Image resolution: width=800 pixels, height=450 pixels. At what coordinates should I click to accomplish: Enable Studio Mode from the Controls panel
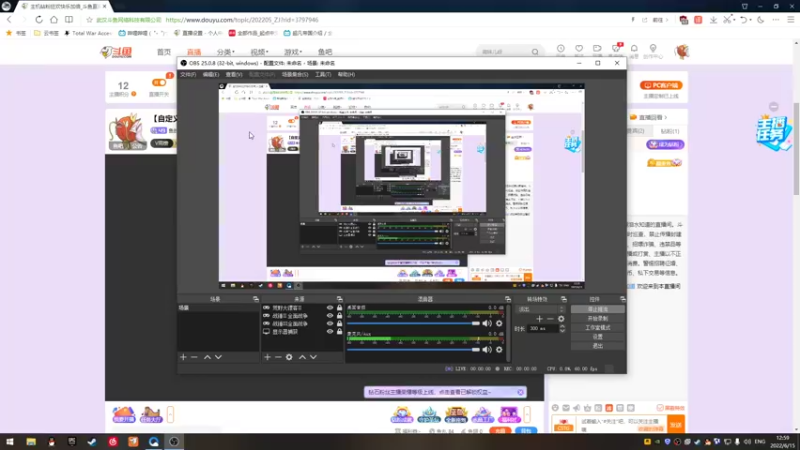(597, 328)
